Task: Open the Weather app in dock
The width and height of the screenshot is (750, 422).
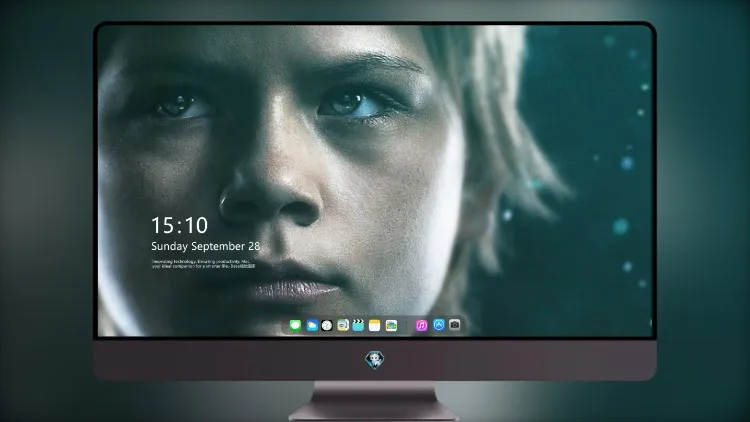Action: click(x=312, y=325)
